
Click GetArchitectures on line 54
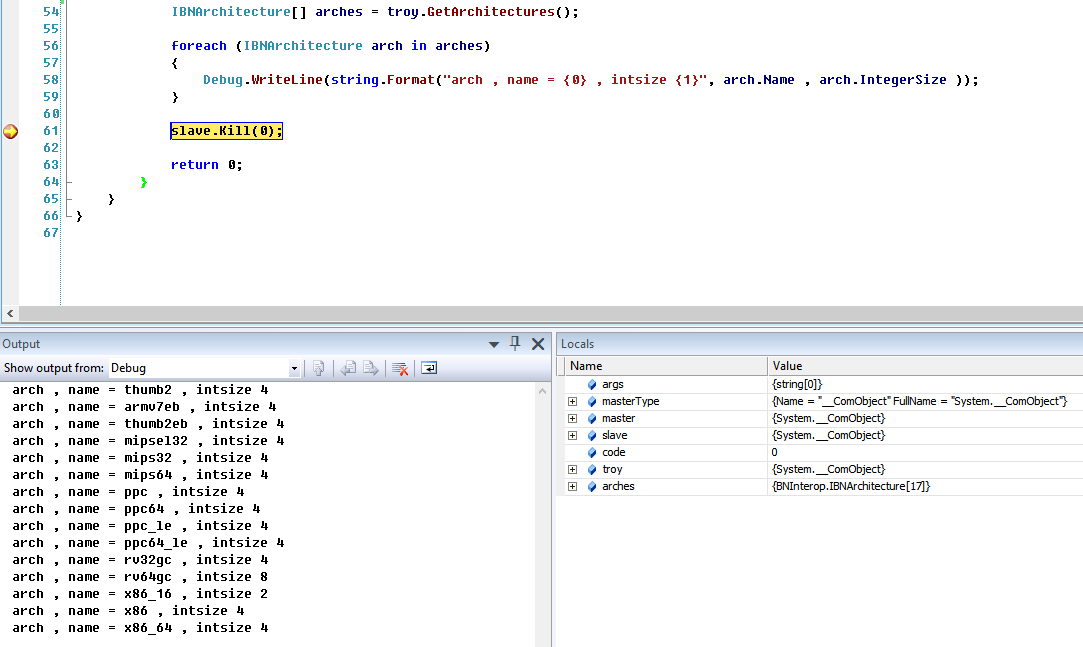[x=490, y=12]
